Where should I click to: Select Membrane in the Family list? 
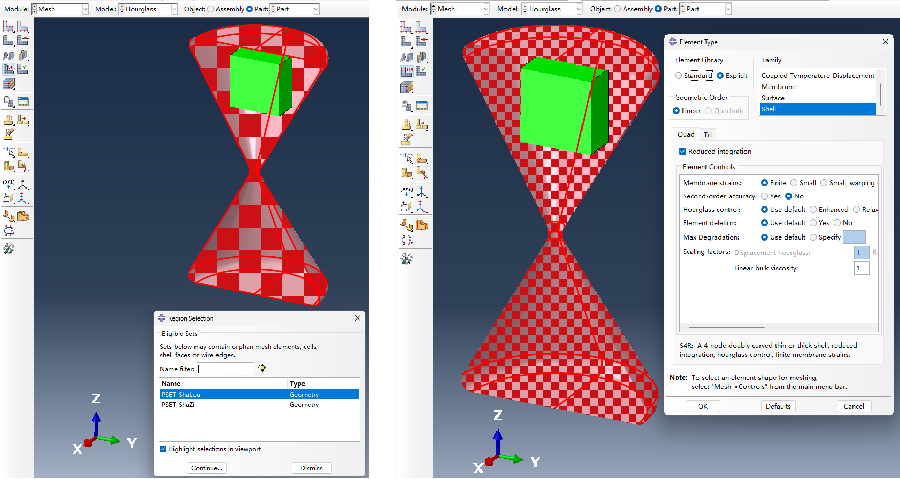click(x=817, y=87)
